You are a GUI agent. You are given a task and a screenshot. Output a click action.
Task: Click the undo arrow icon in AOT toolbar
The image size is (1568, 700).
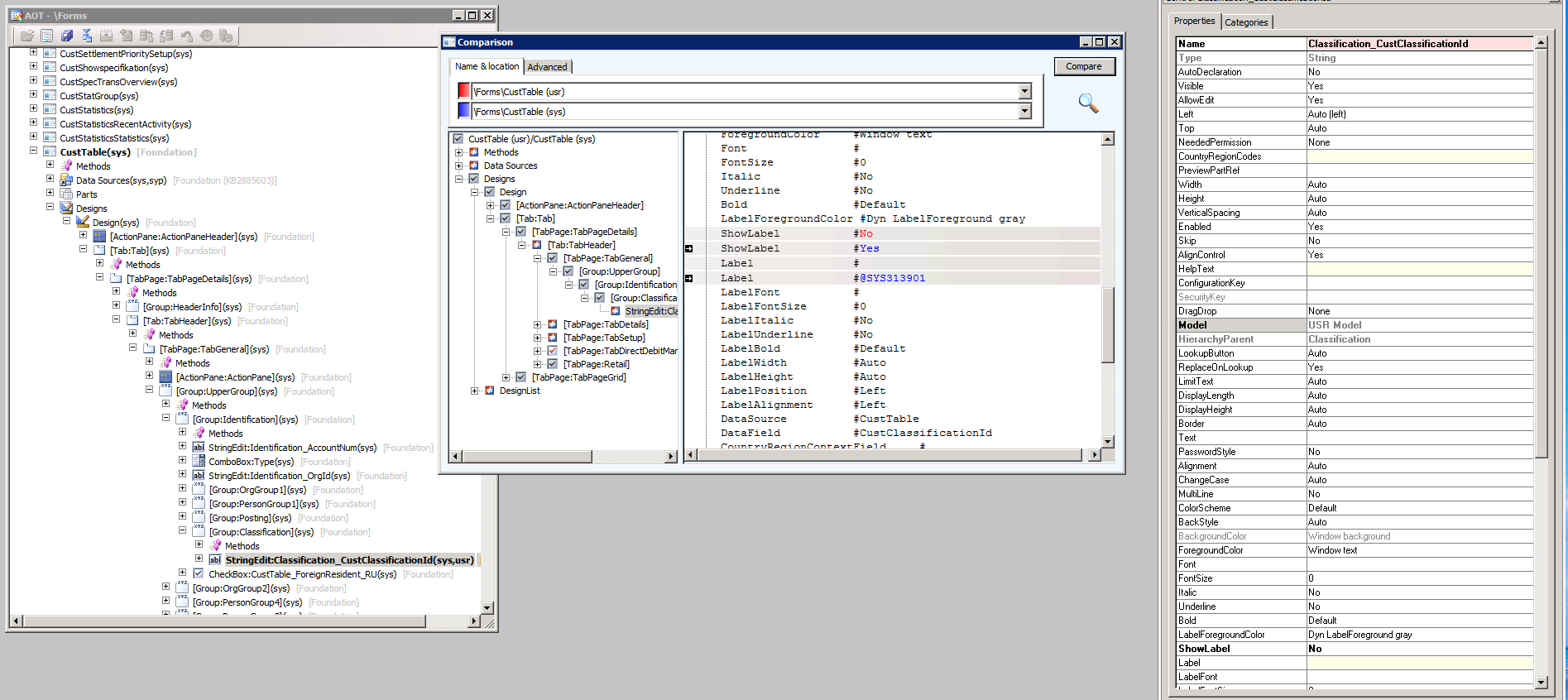pos(186,36)
